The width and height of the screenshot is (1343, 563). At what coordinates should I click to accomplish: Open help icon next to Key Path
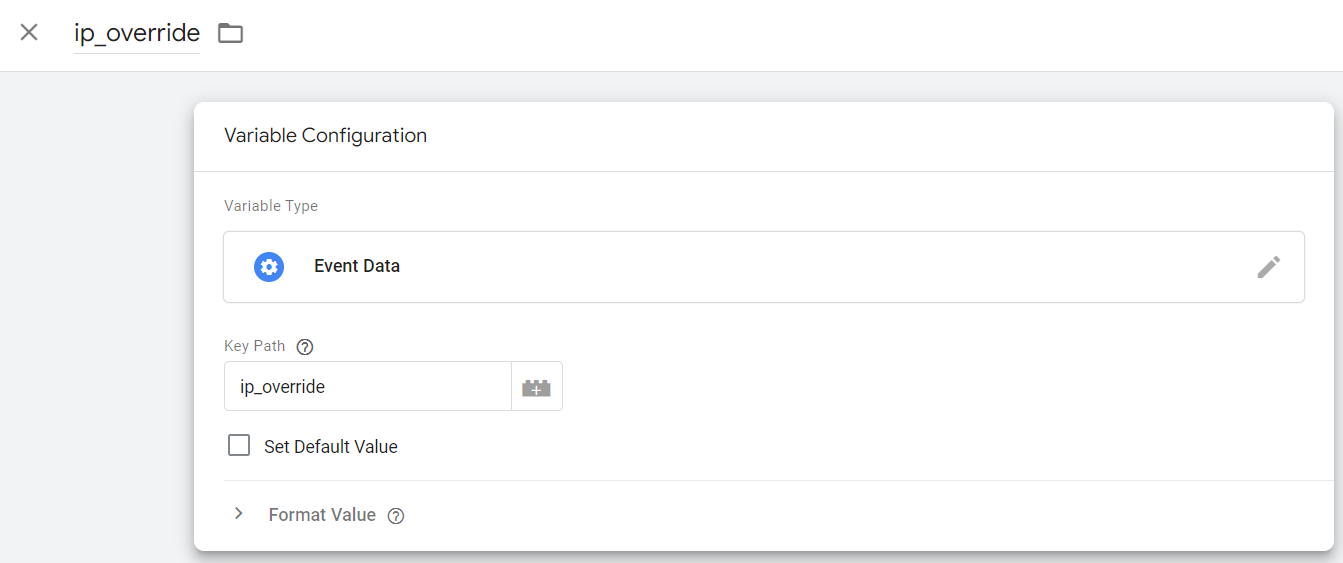(x=306, y=347)
